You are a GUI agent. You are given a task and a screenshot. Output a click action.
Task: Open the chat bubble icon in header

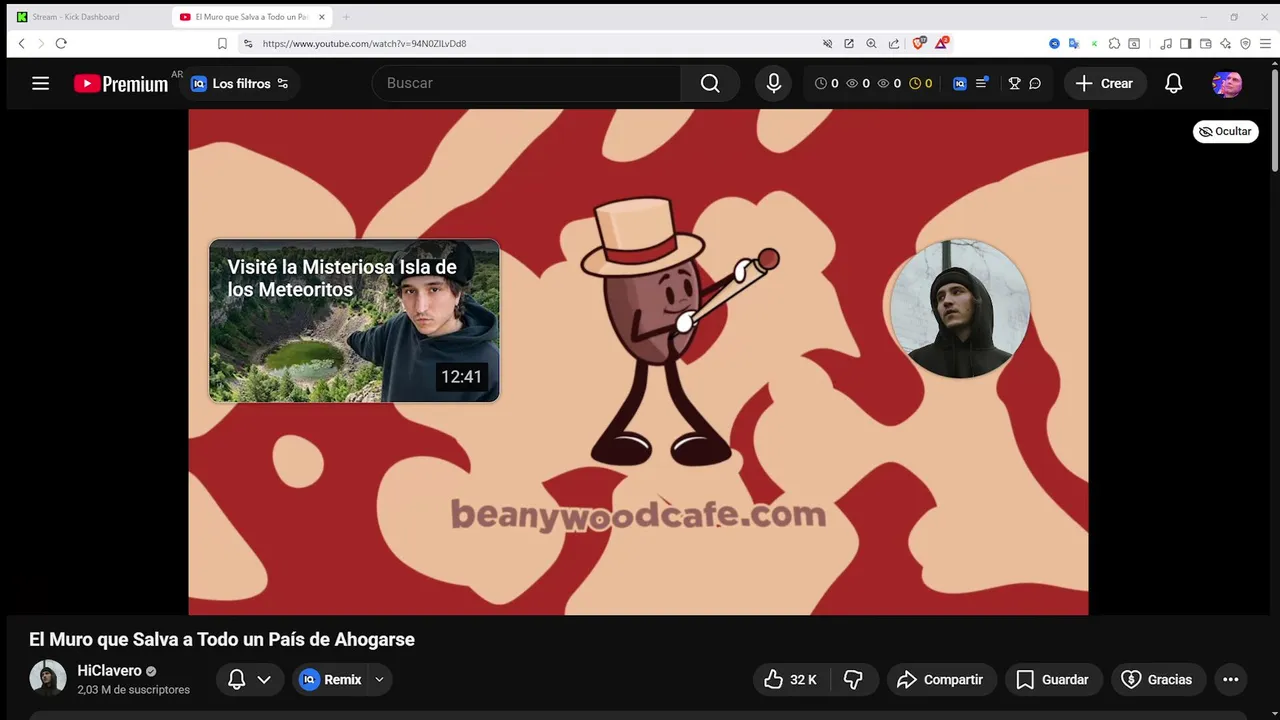pyautogui.click(x=1035, y=84)
